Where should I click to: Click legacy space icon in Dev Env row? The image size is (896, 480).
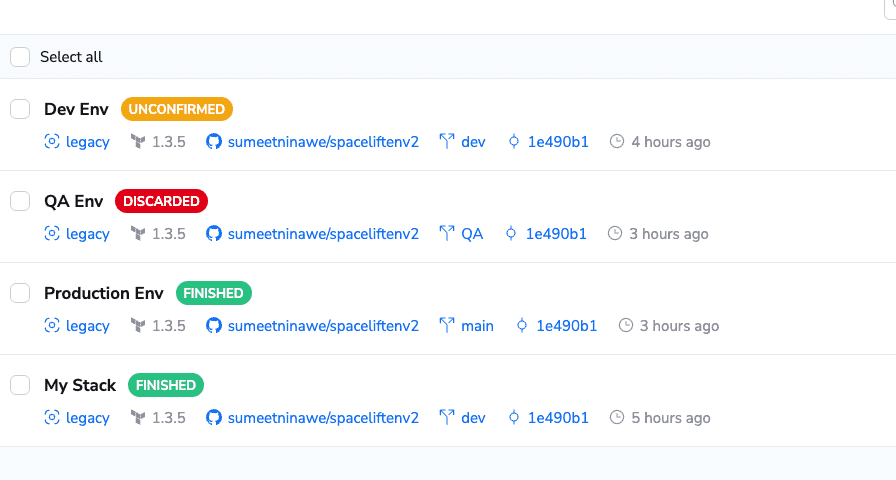(52, 141)
